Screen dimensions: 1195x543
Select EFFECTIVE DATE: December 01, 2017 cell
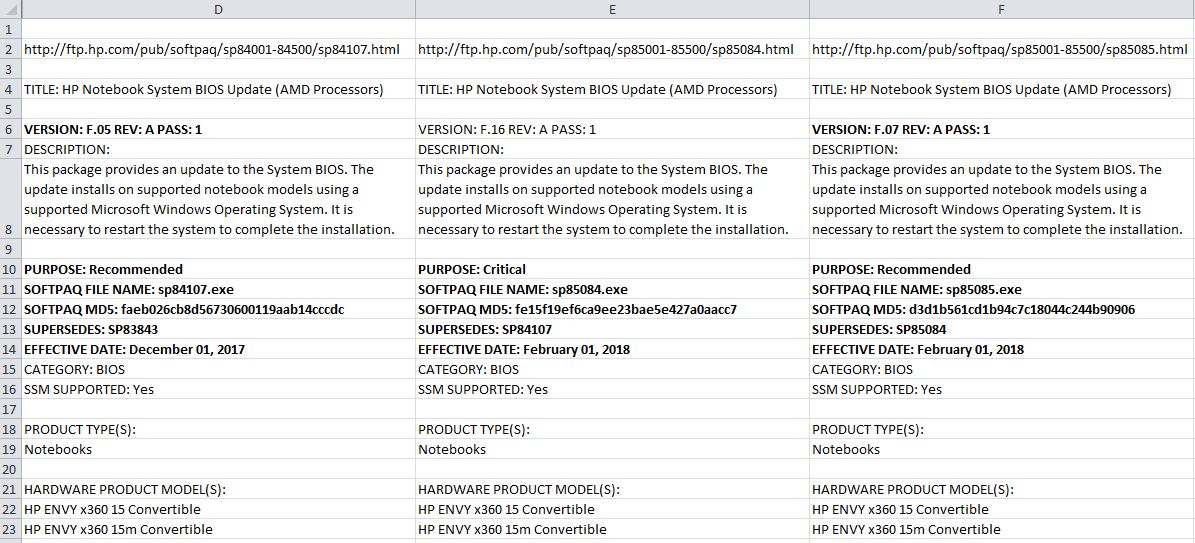coord(135,349)
